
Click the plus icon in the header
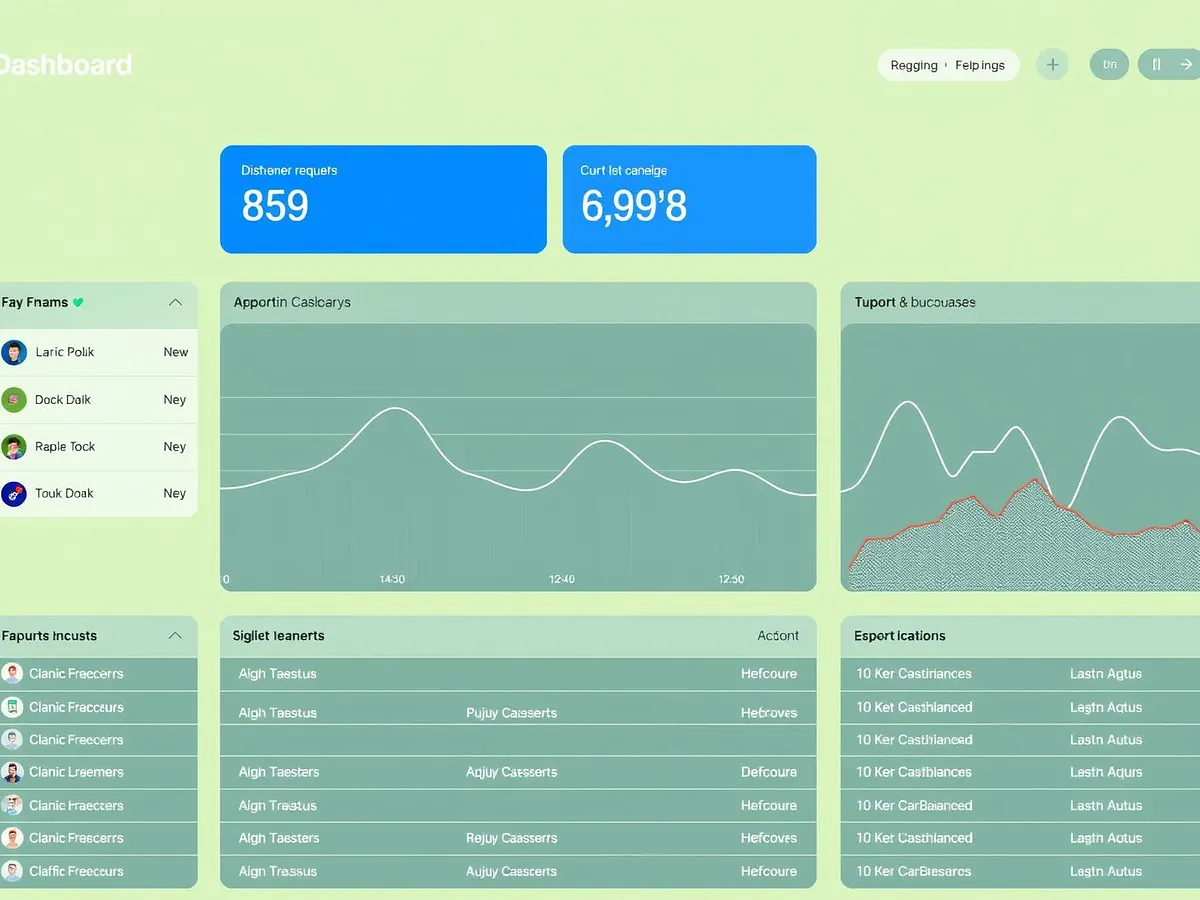pyautogui.click(x=1052, y=64)
